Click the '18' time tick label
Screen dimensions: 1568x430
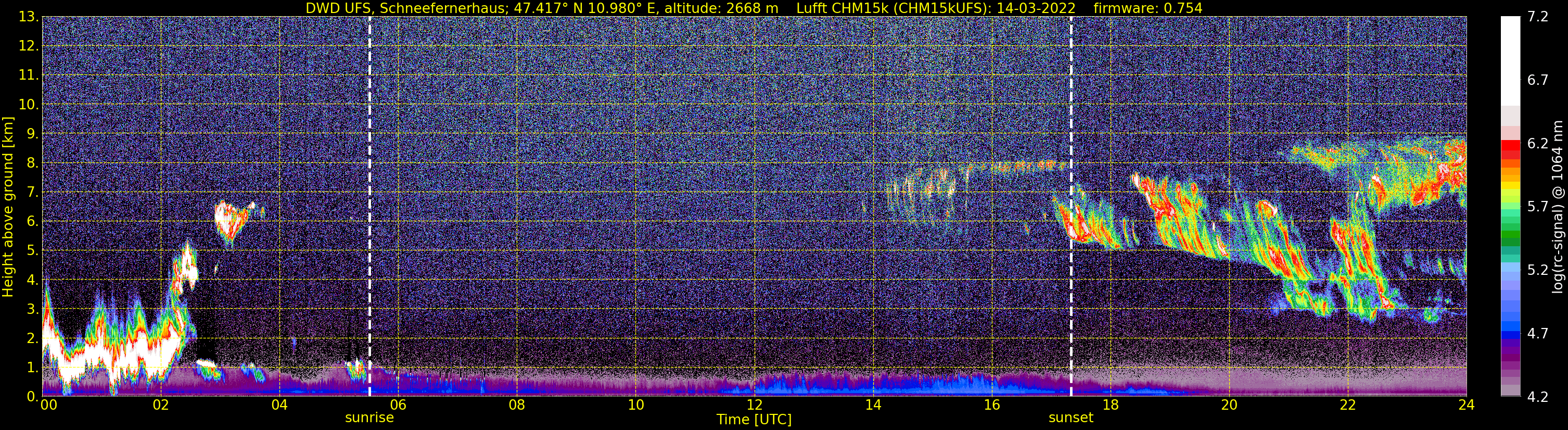coord(1110,405)
